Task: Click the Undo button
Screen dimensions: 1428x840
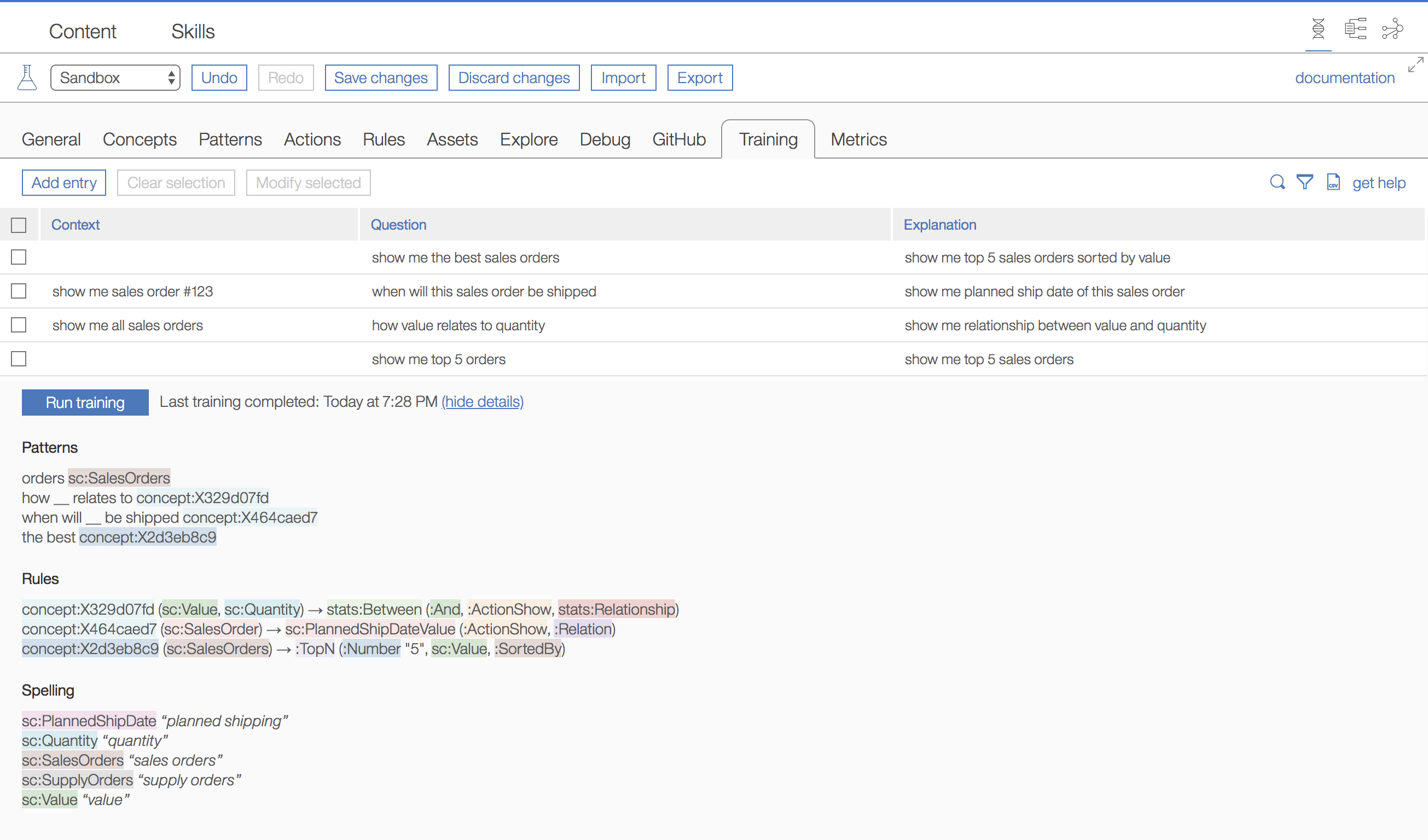Action: click(219, 77)
